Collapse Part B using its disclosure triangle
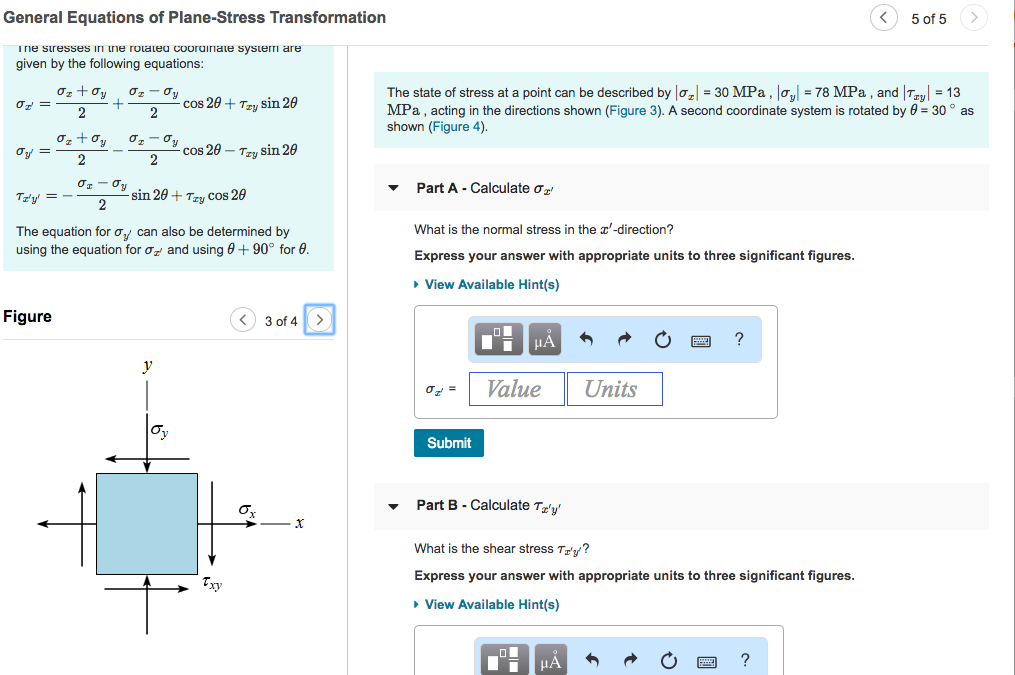Viewport: 1015px width, 675px height. [393, 506]
